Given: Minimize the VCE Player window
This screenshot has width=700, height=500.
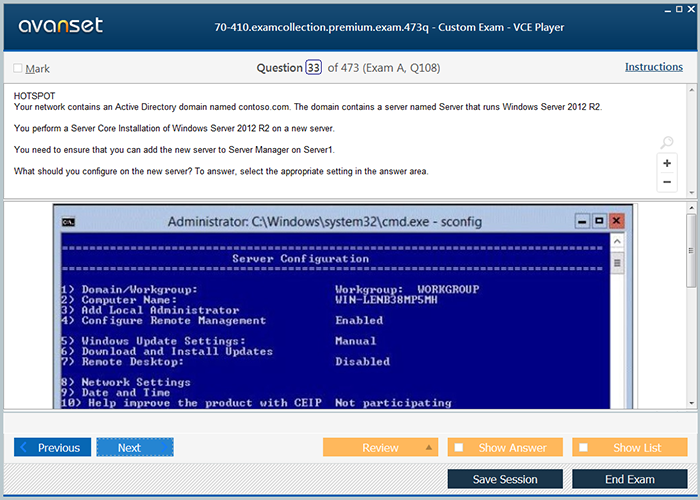Looking at the screenshot, I should [x=668, y=9].
